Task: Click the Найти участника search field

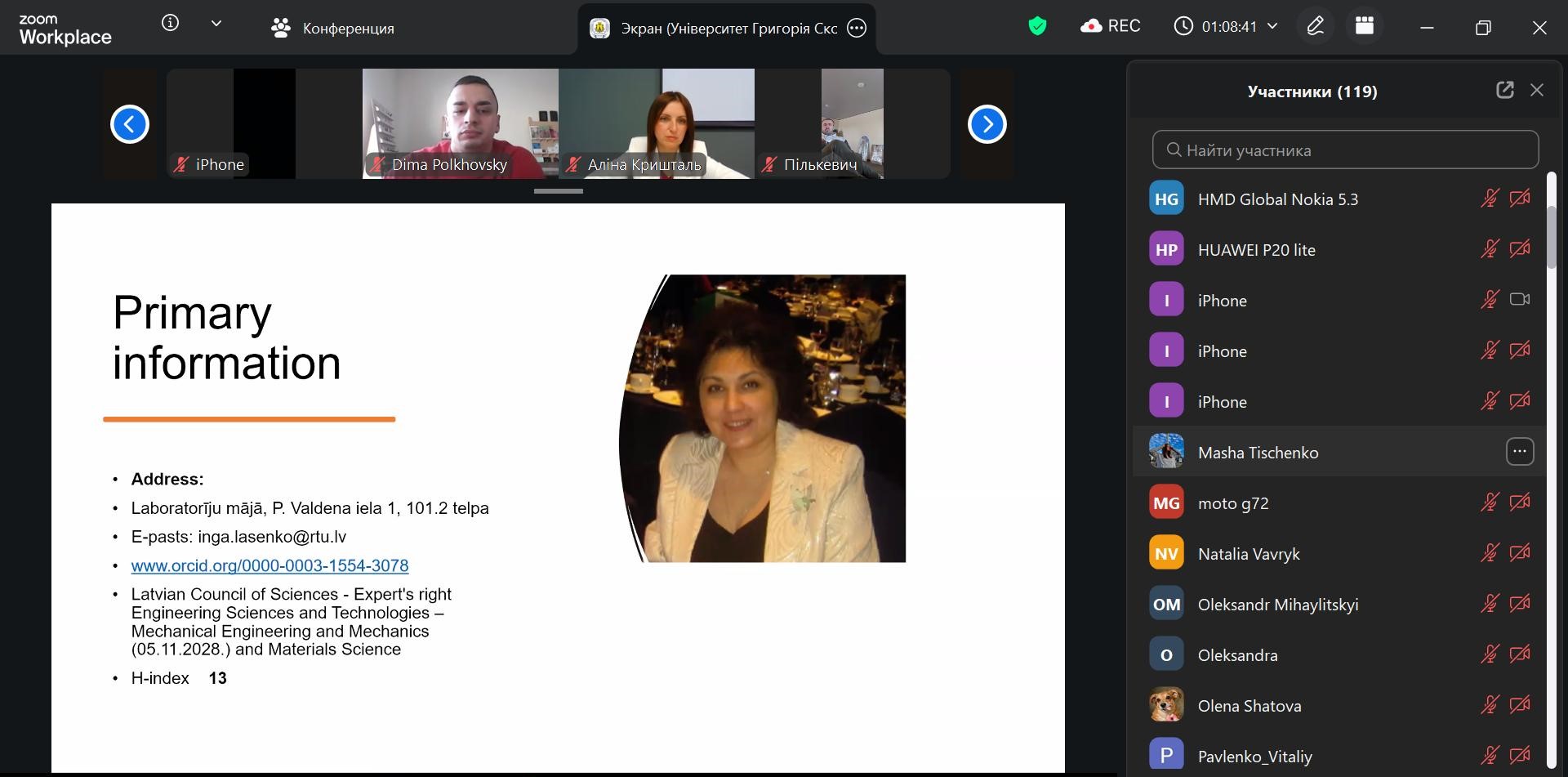Action: [x=1345, y=150]
